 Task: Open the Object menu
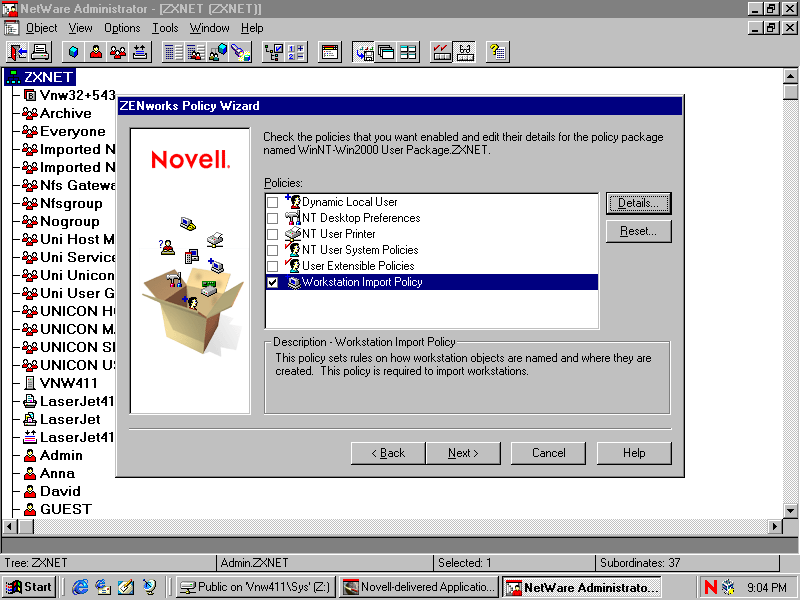click(x=41, y=28)
